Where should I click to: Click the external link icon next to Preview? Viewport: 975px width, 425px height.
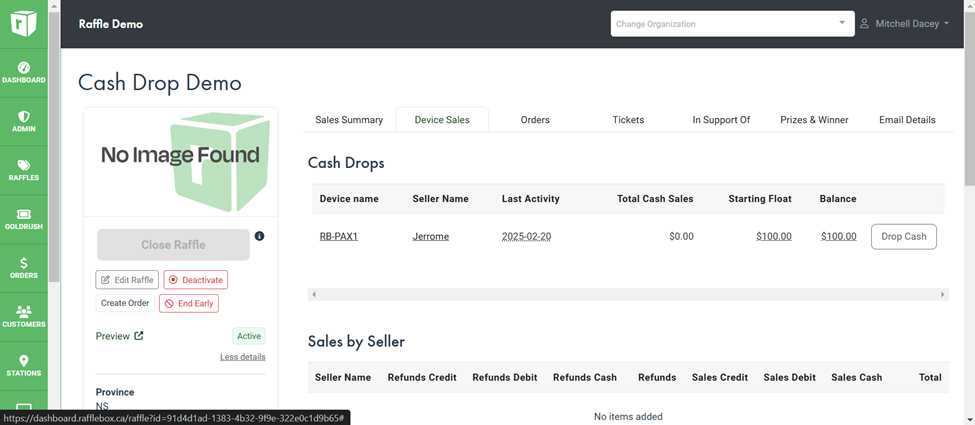click(139, 336)
